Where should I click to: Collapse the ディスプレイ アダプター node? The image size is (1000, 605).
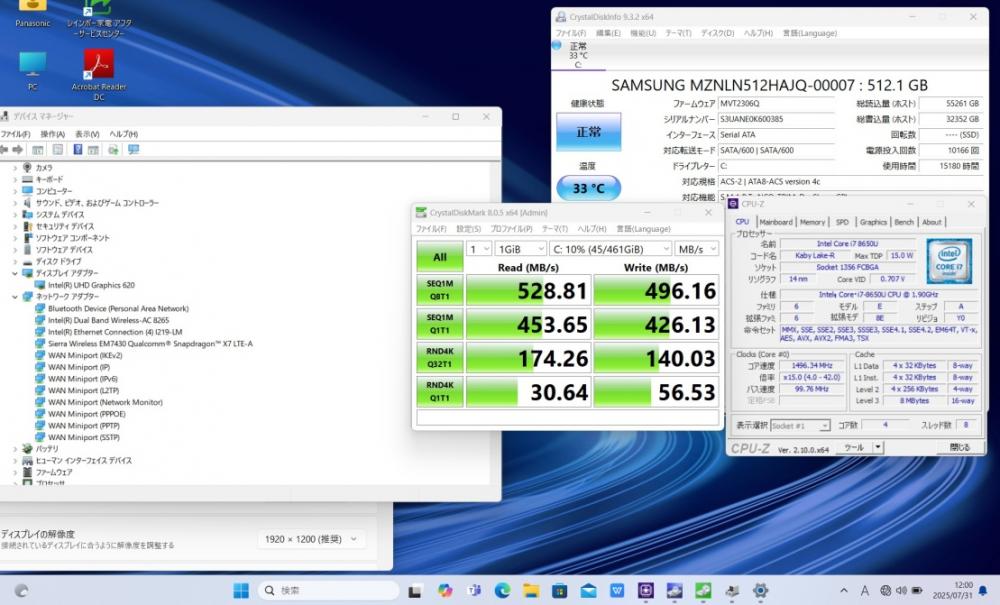tap(15, 273)
